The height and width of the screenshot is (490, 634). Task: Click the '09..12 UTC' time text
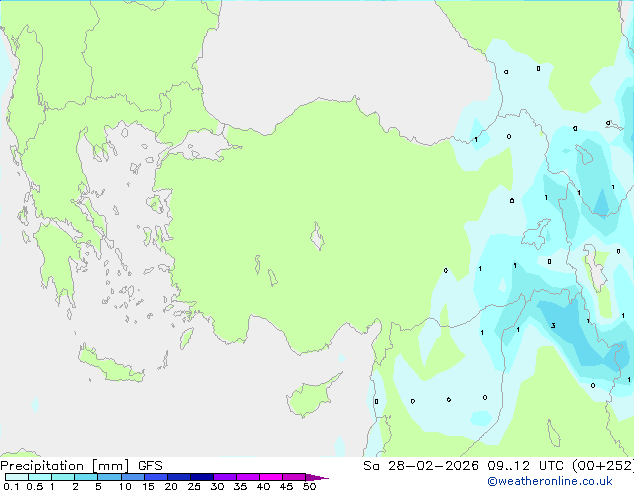(x=525, y=466)
